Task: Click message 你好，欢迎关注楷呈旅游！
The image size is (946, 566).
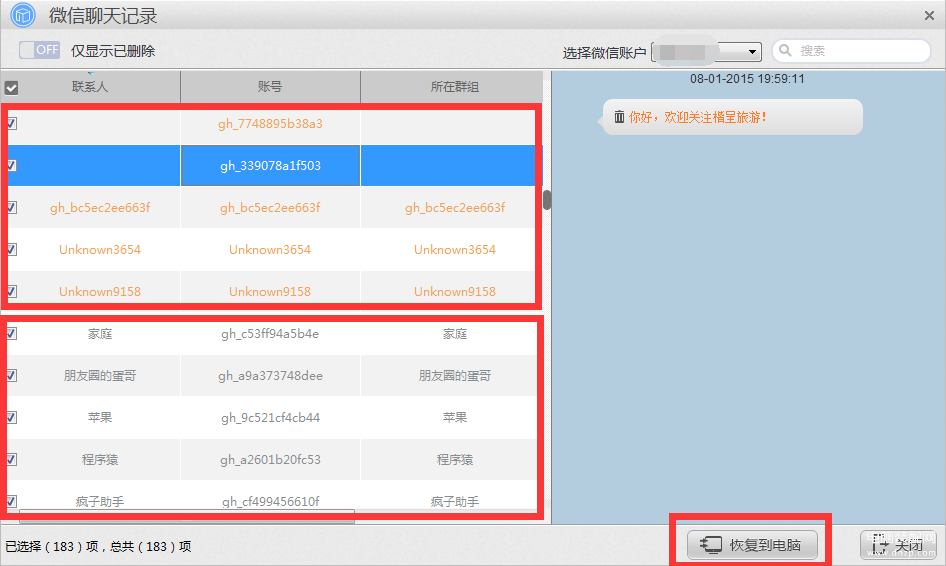Action: coord(697,117)
